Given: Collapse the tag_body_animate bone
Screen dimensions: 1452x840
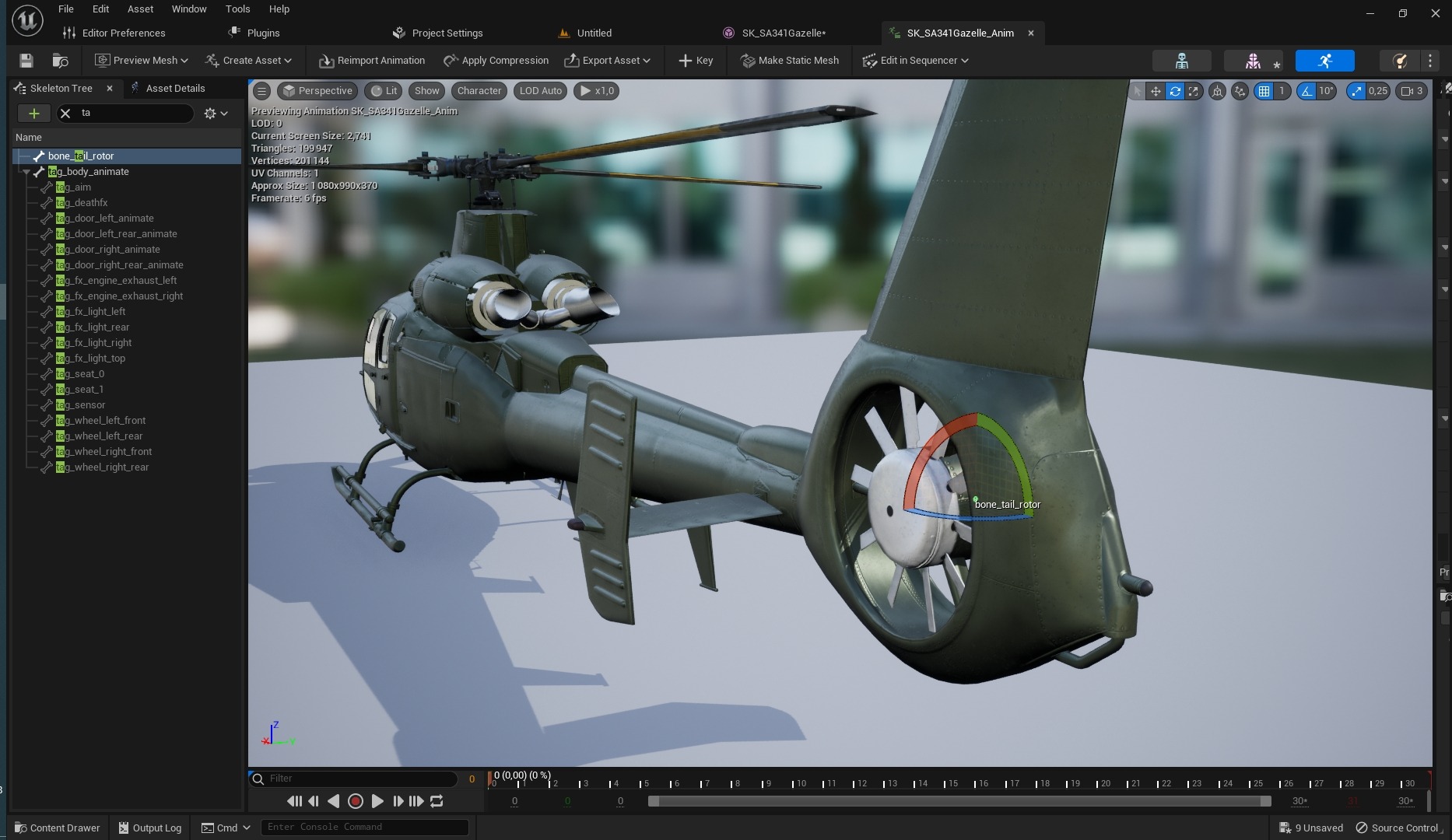Looking at the screenshot, I should coord(26,172).
